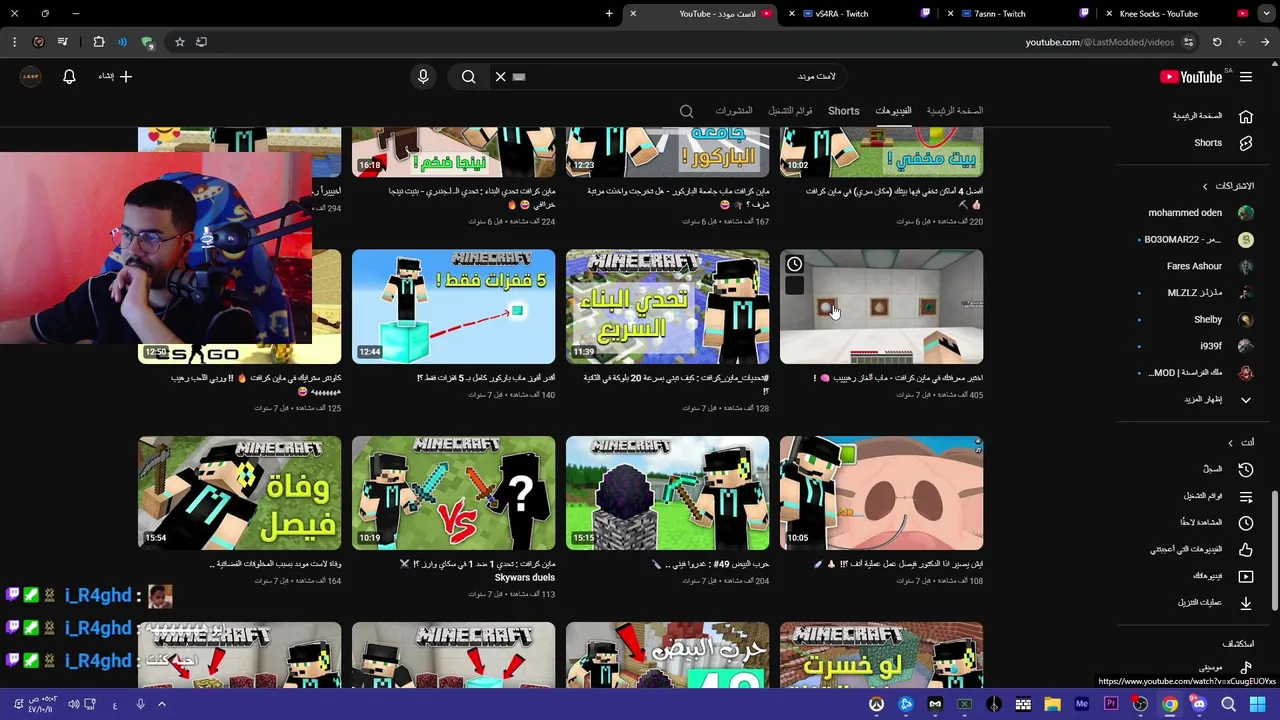Start voice search with the microphone

(423, 77)
